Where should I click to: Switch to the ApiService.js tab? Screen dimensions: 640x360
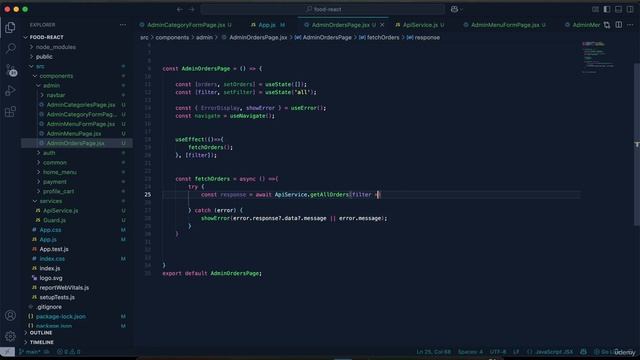click(x=420, y=25)
